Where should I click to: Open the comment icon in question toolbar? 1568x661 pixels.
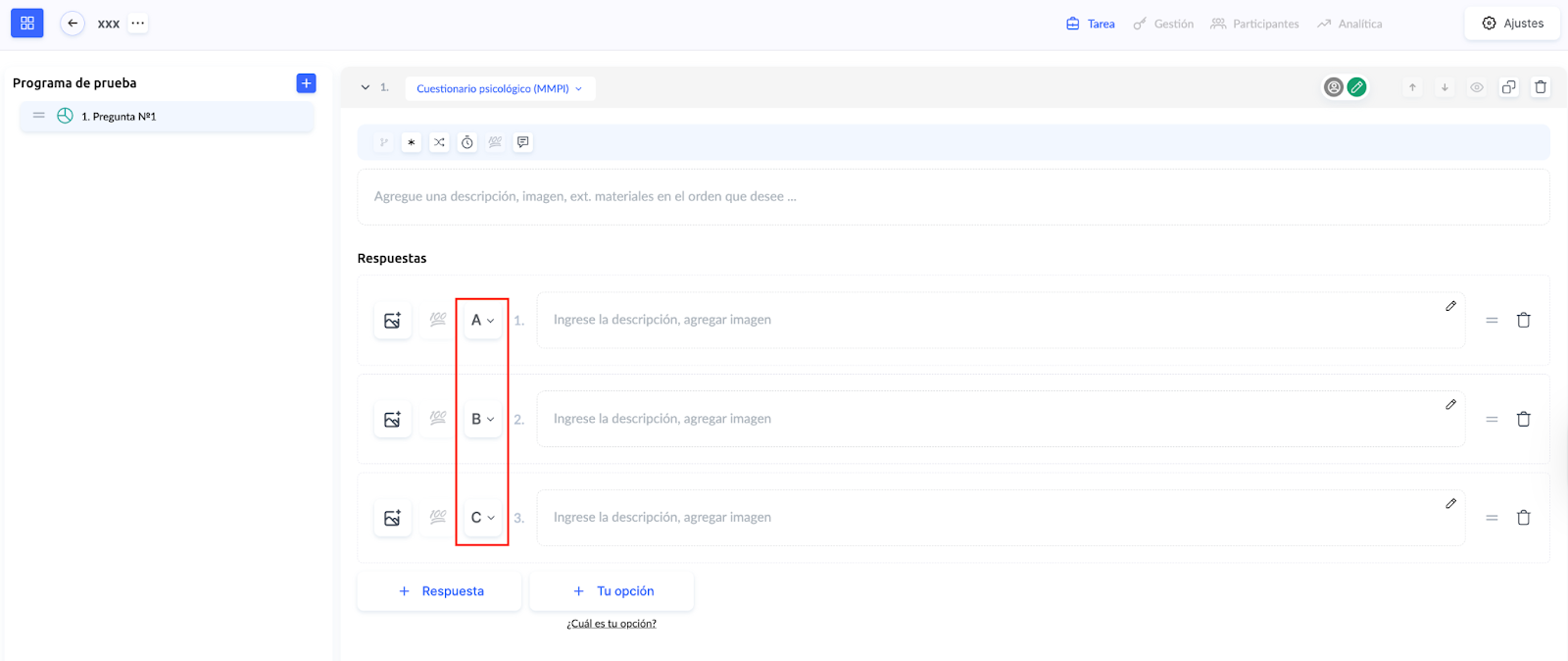523,142
